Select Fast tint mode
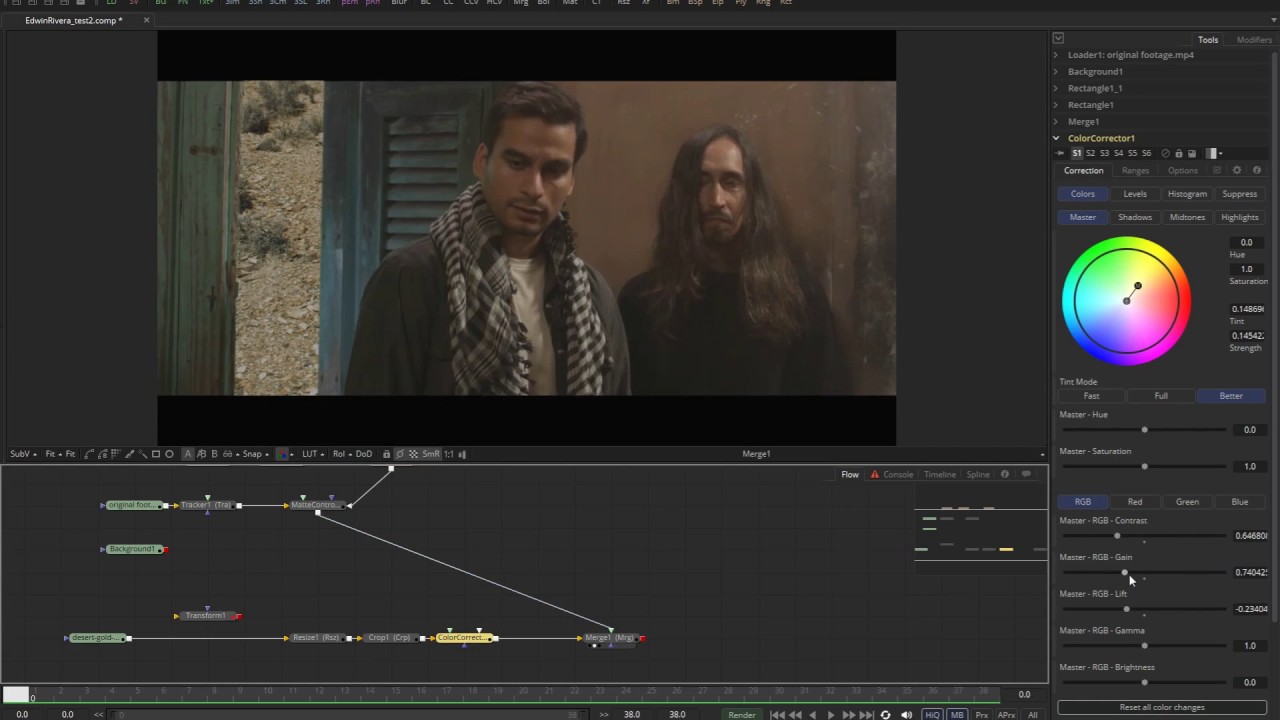The image size is (1280, 720). pos(1091,396)
